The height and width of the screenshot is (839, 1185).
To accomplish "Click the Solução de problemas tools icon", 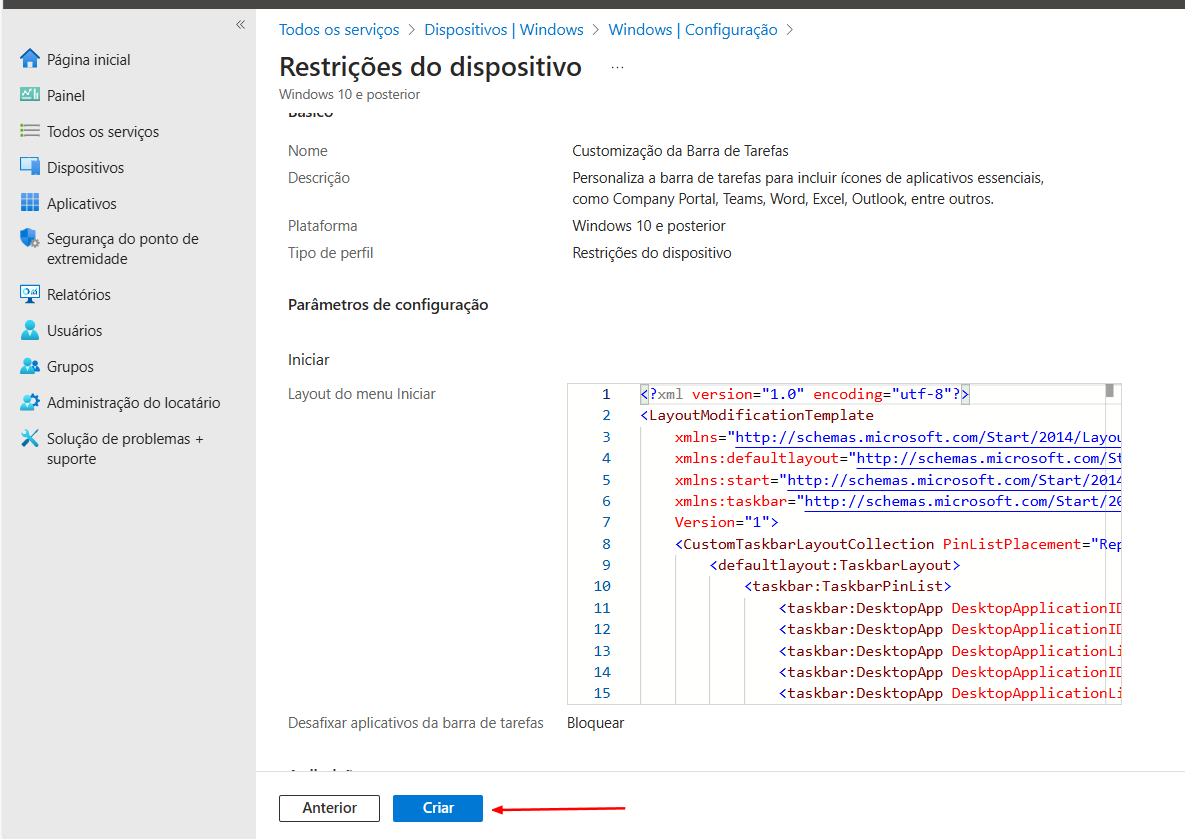I will [x=29, y=438].
